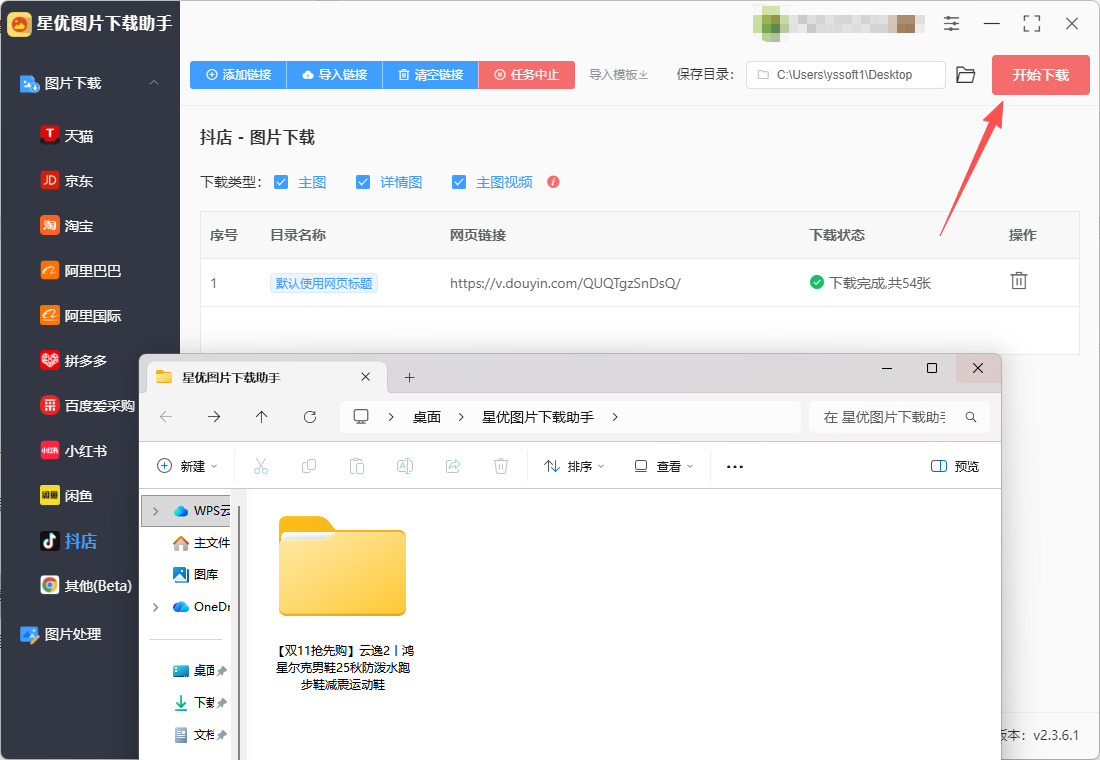Click the share icon in Explorer toolbar

(452, 466)
